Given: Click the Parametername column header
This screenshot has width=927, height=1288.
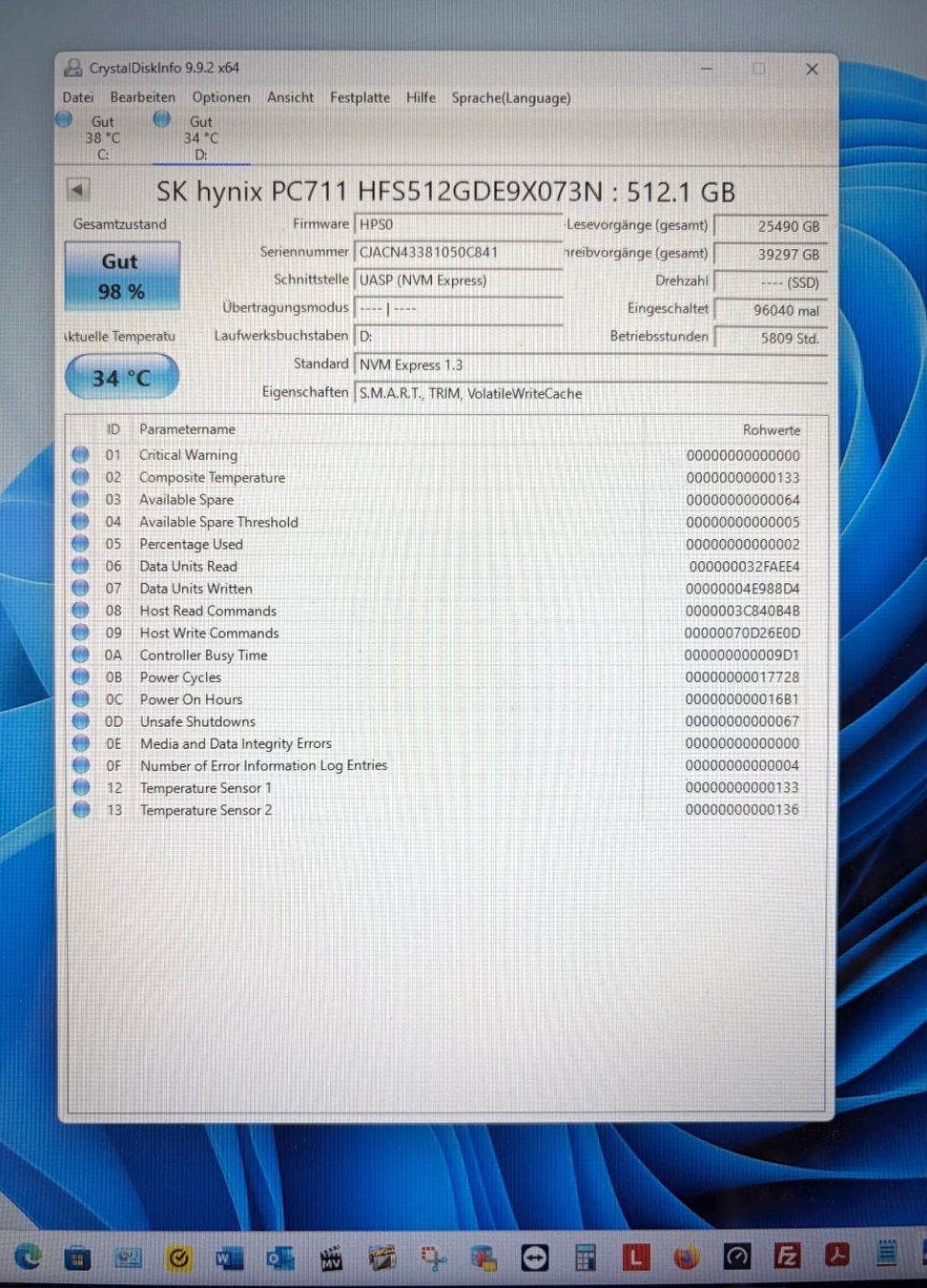Looking at the screenshot, I should (188, 429).
